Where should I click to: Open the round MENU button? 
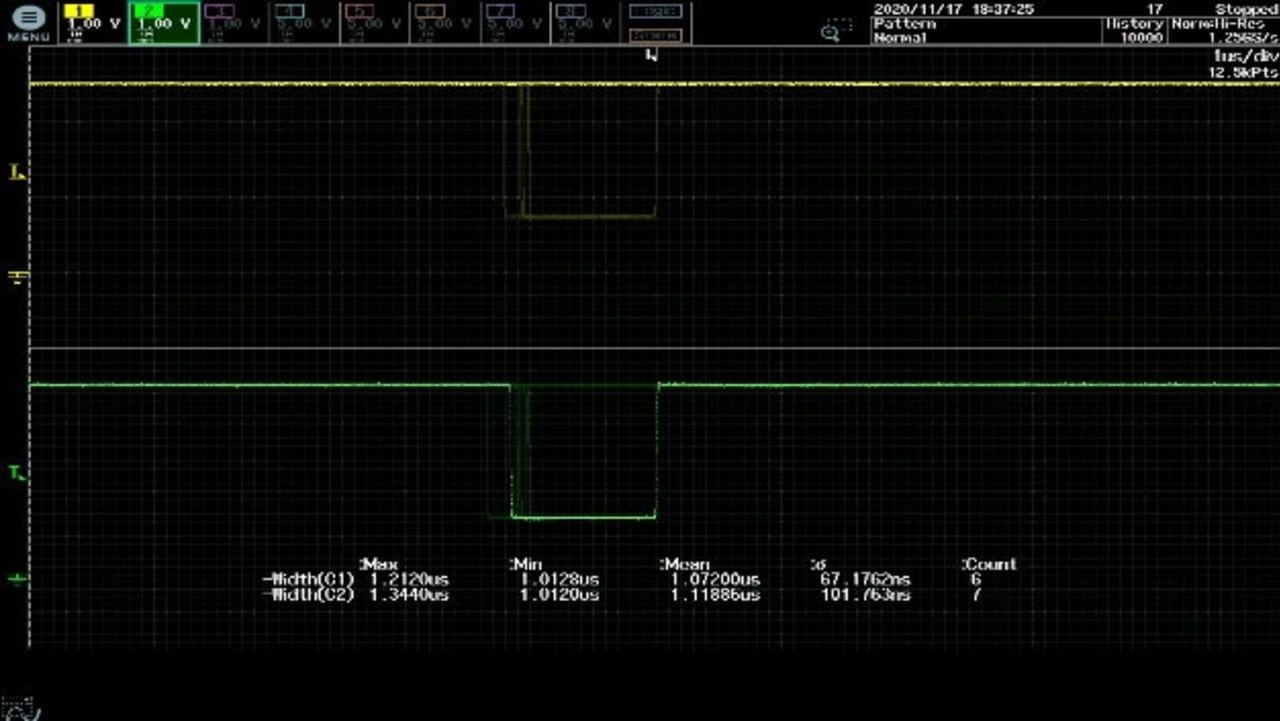(x=28, y=22)
